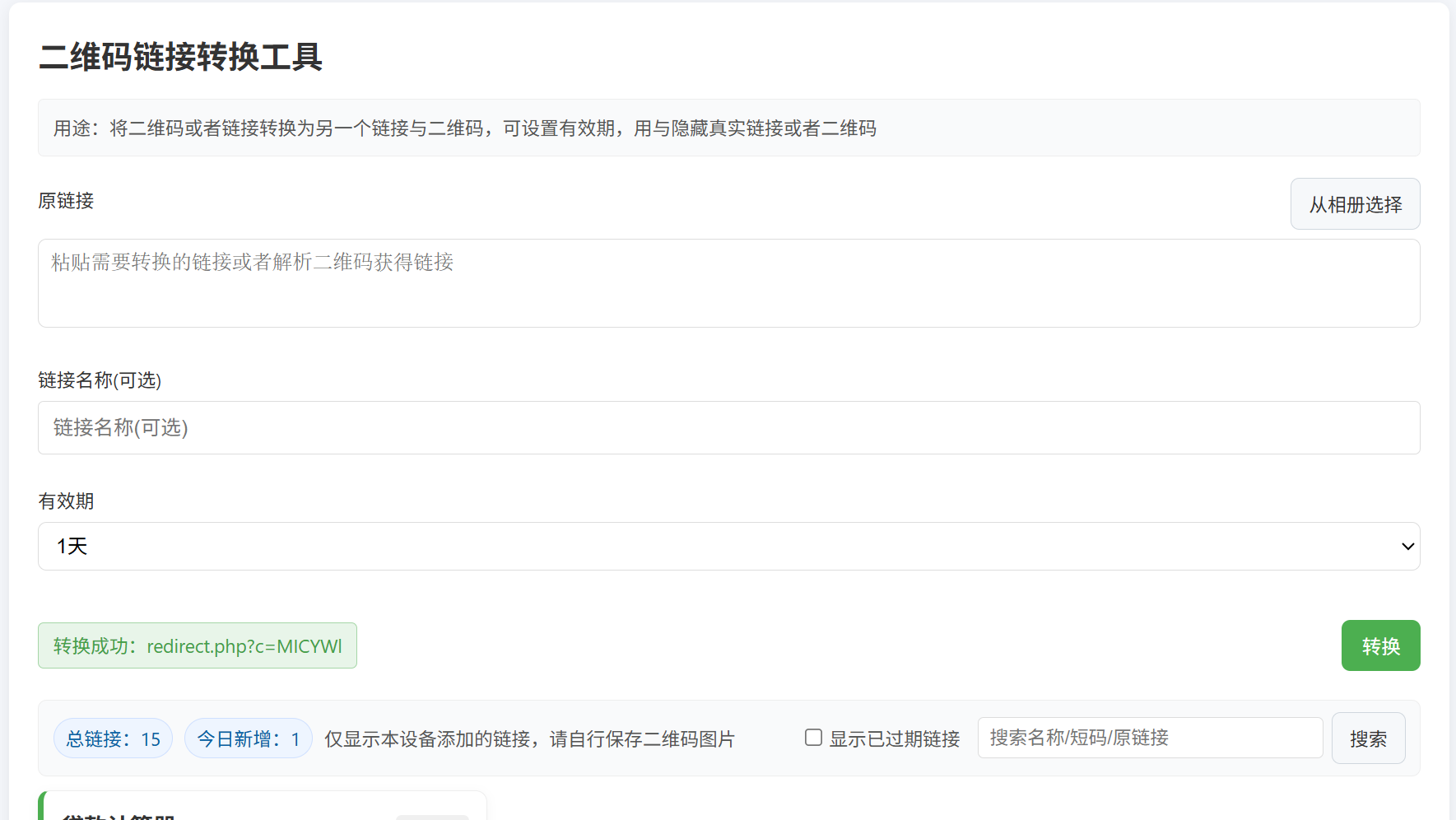This screenshot has width=1456, height=820.
Task: Click the 总链接: 15 badge
Action: 113,738
